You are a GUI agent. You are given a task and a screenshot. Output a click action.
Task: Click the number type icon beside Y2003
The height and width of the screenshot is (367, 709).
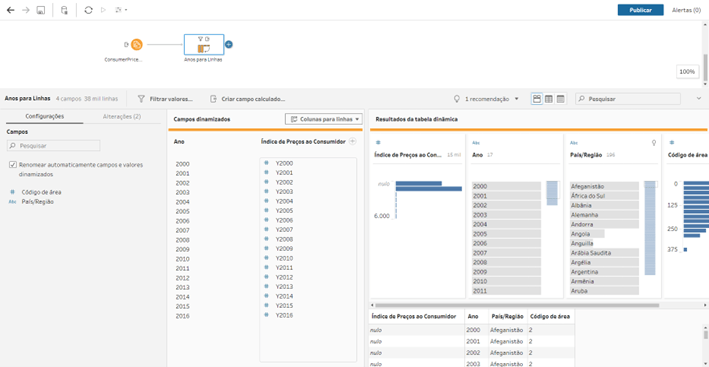(267, 192)
